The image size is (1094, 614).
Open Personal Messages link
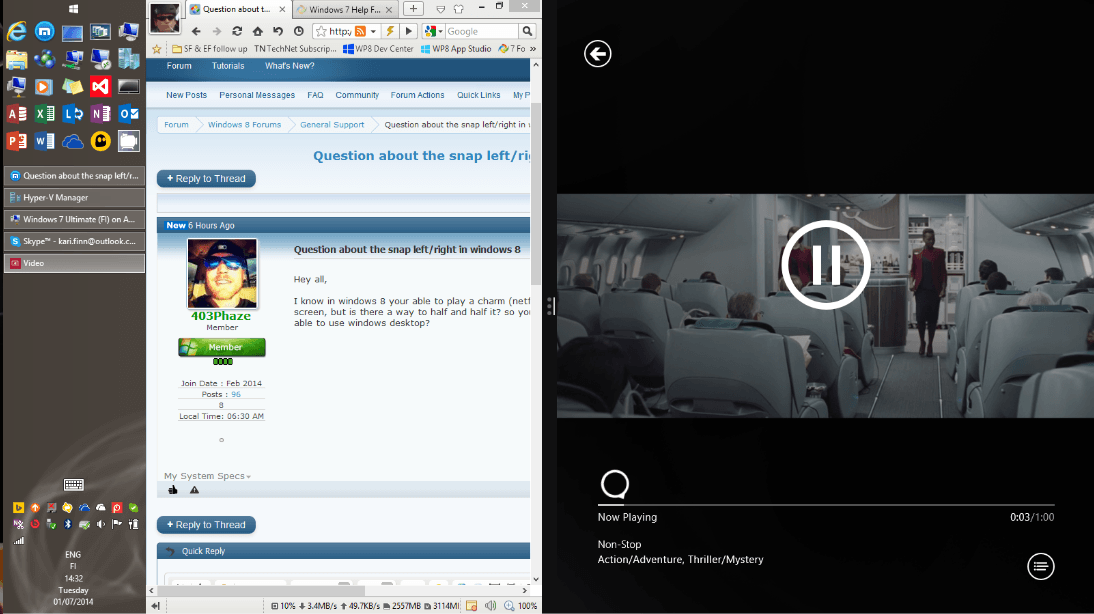tap(257, 95)
